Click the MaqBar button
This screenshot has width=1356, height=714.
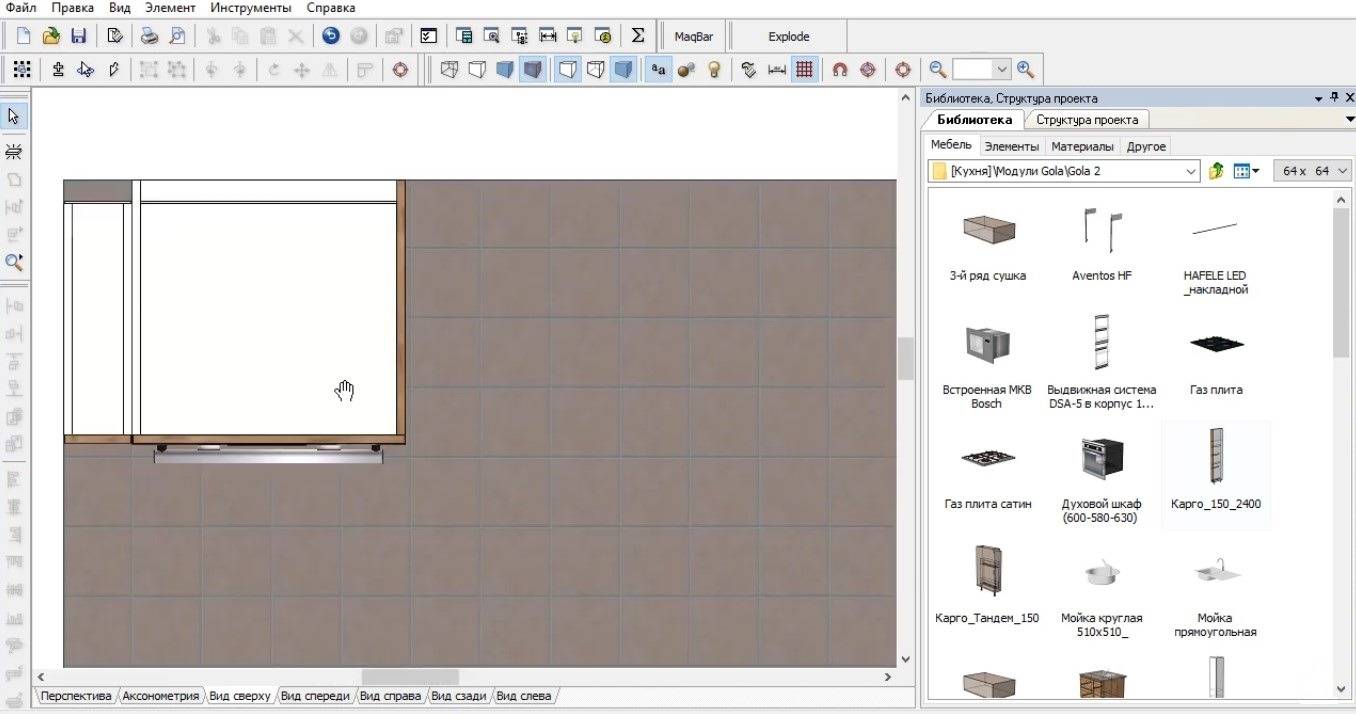click(x=693, y=37)
